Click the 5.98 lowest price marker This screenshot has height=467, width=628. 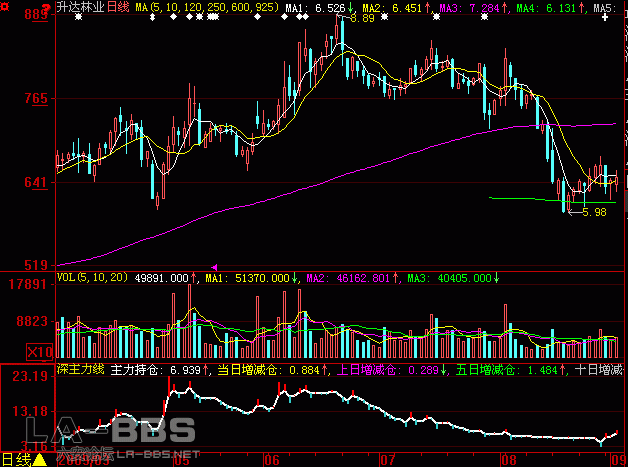click(592, 212)
